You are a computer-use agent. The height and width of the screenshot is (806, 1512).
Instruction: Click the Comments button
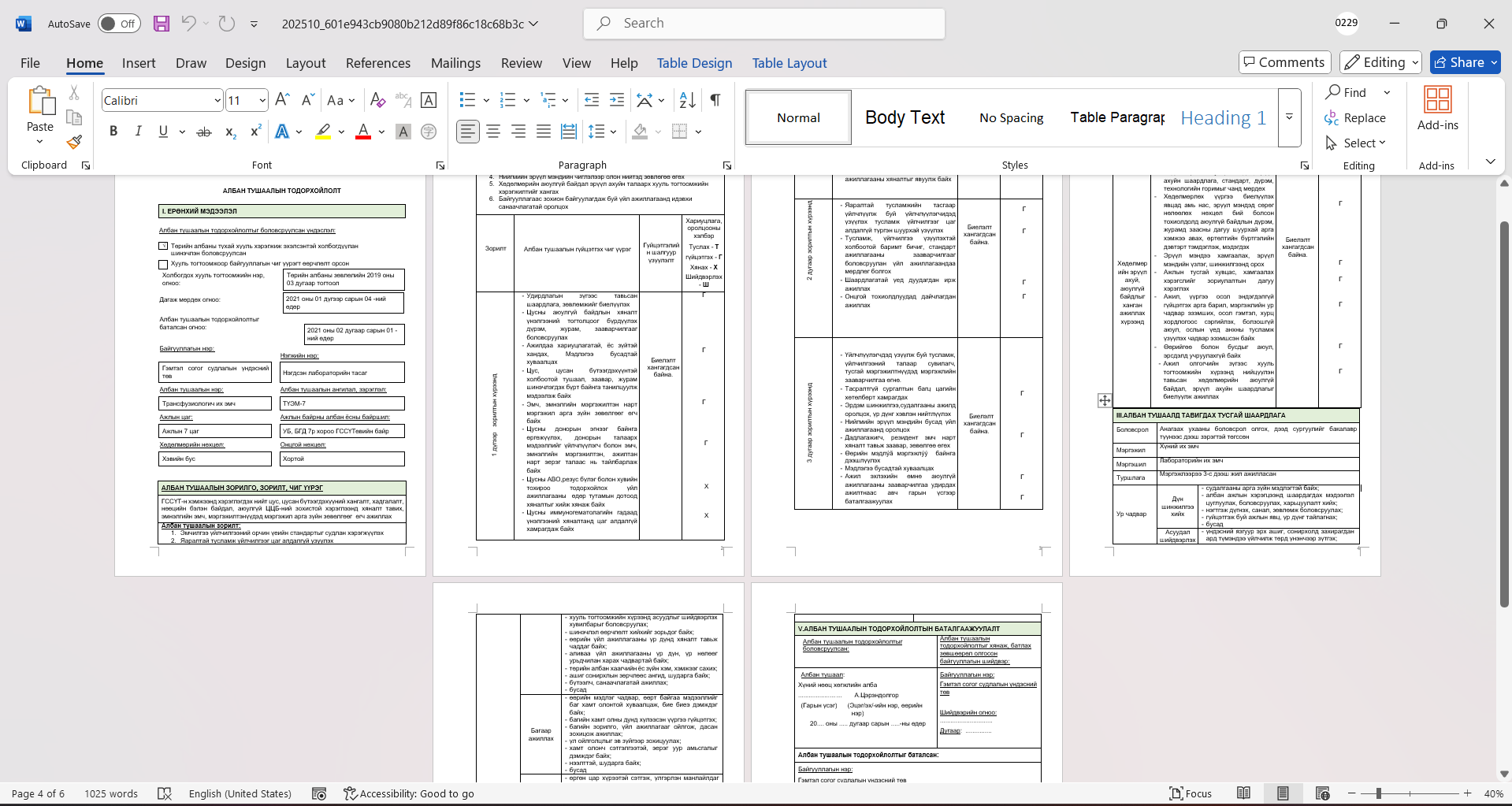[x=1284, y=62]
